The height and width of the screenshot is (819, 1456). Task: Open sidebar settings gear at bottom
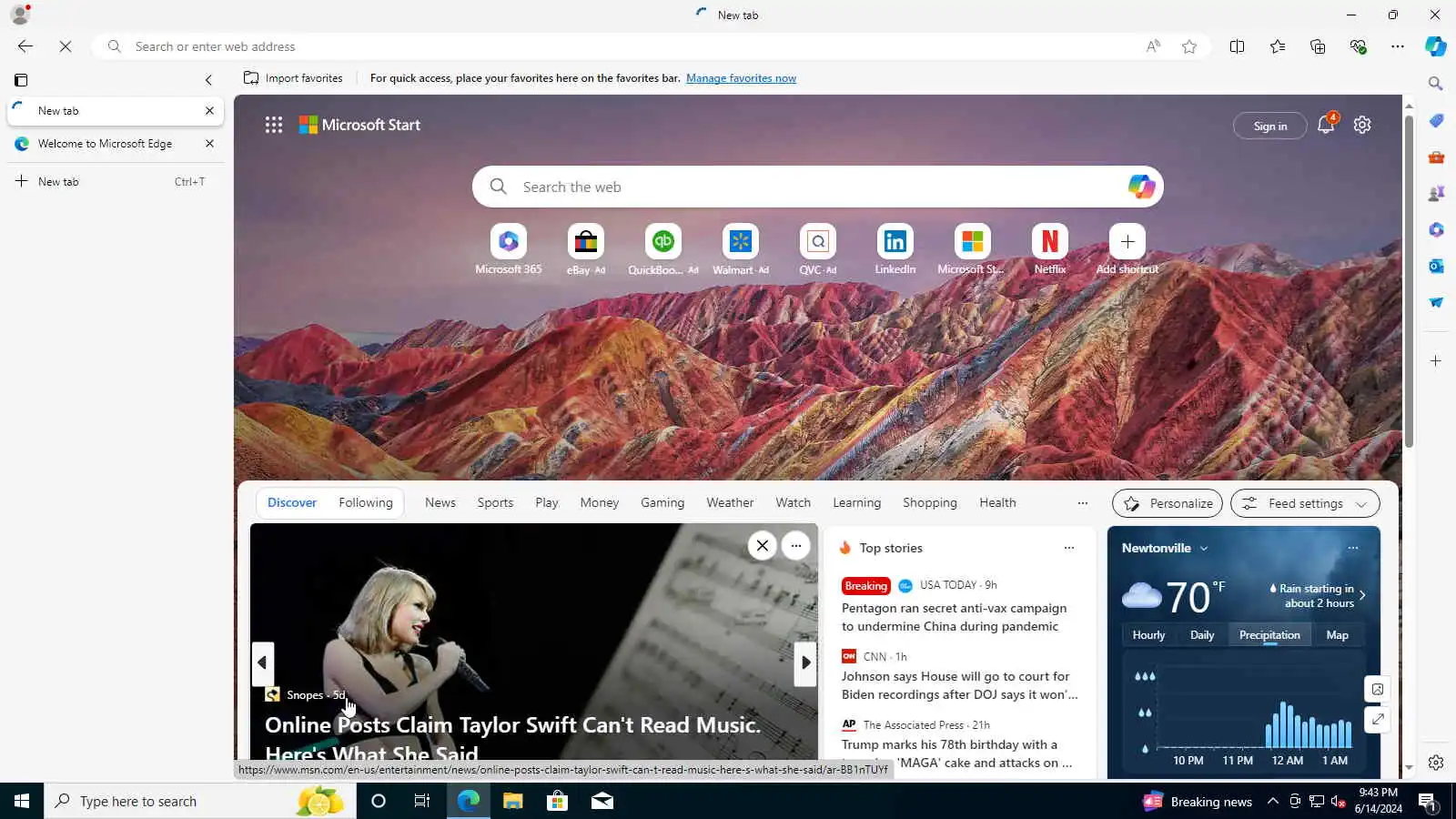pyautogui.click(x=1436, y=763)
